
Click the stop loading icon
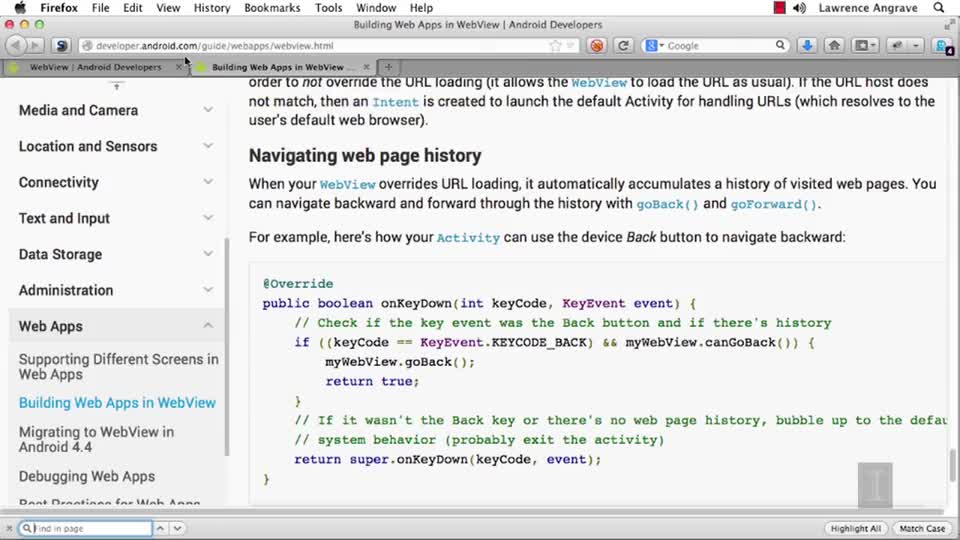pos(596,45)
